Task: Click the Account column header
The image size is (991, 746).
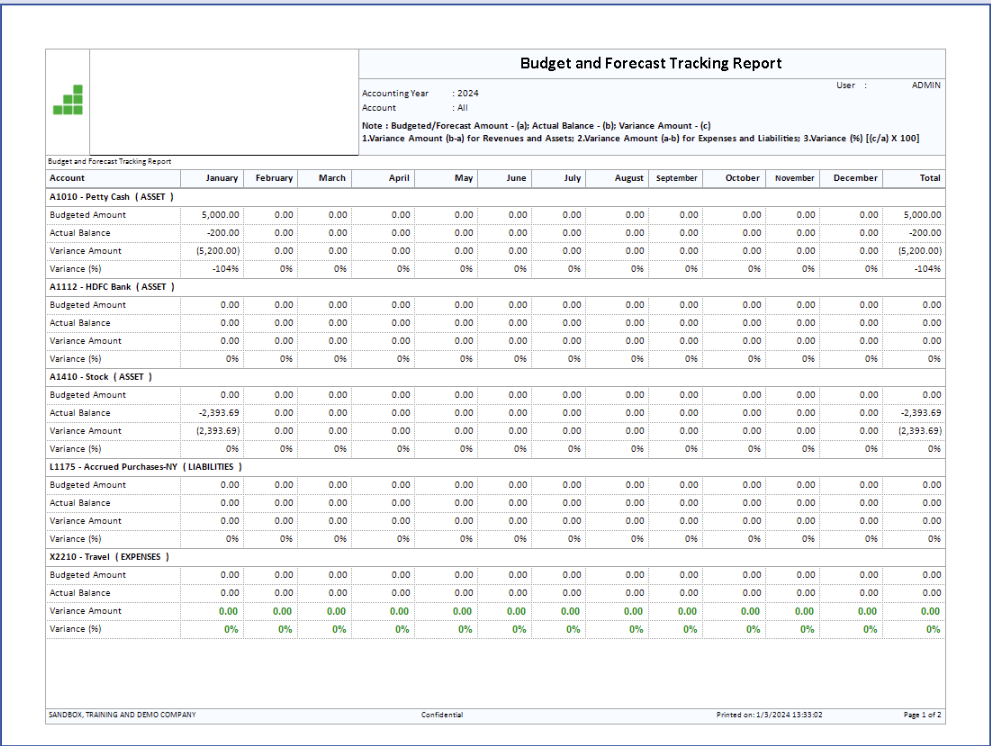Action: click(x=67, y=178)
